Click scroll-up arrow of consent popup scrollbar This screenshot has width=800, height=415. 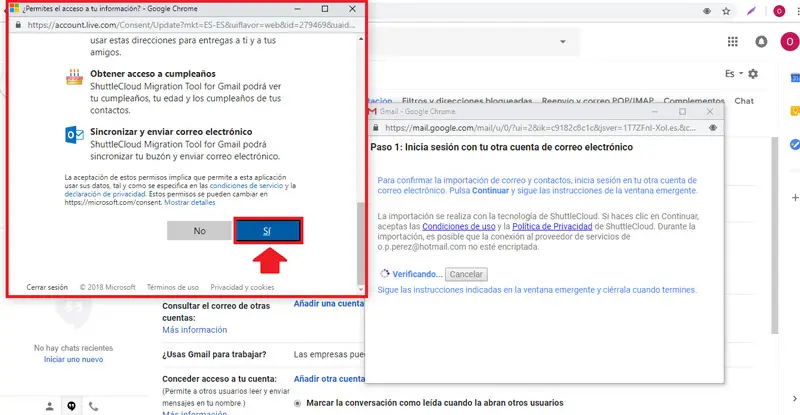361,39
